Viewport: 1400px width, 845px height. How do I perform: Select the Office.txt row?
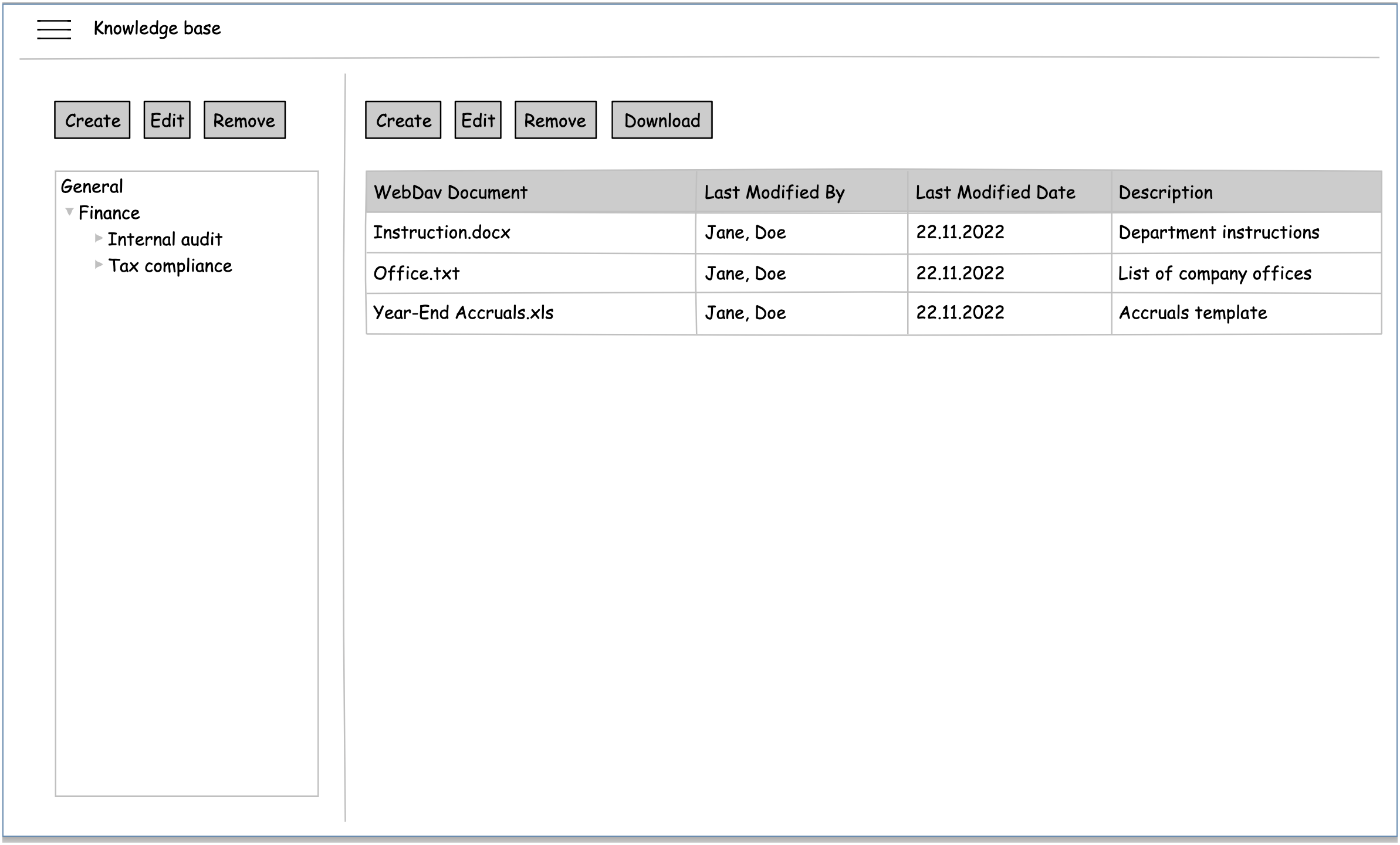pos(528,273)
